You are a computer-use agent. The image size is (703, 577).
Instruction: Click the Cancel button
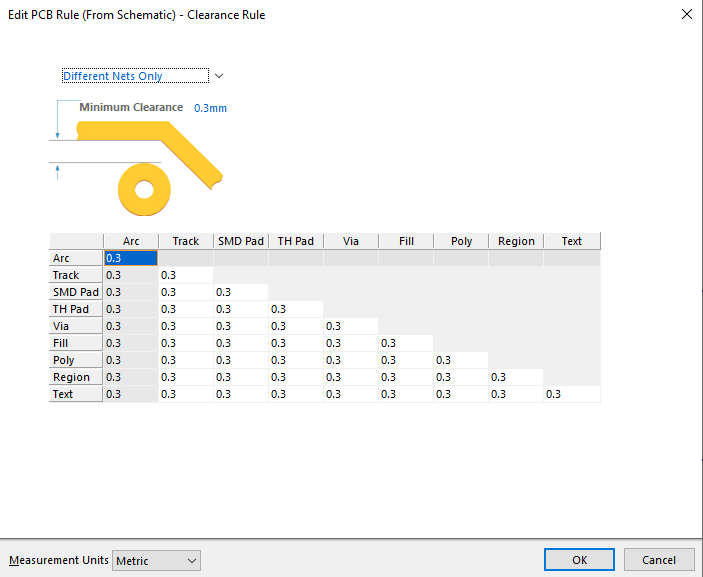click(659, 560)
